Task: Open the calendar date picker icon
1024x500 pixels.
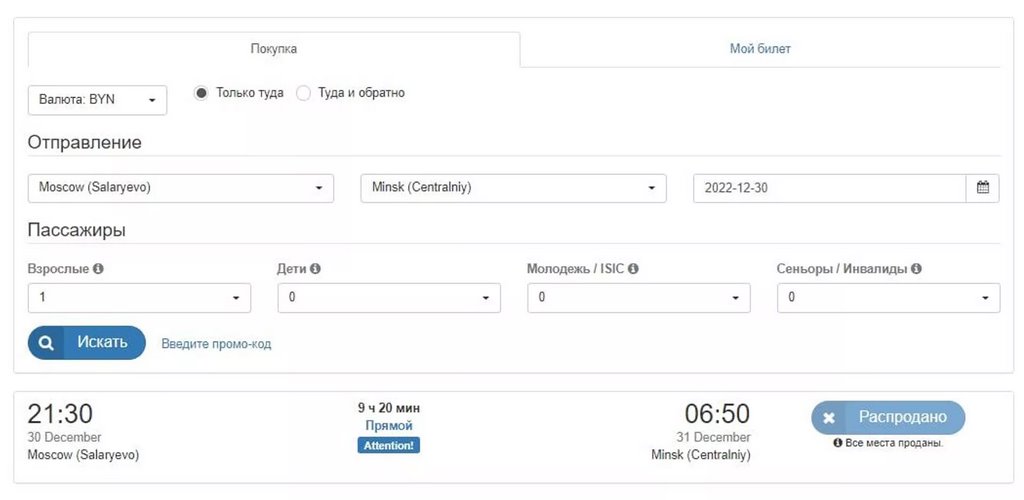Action: click(x=982, y=188)
